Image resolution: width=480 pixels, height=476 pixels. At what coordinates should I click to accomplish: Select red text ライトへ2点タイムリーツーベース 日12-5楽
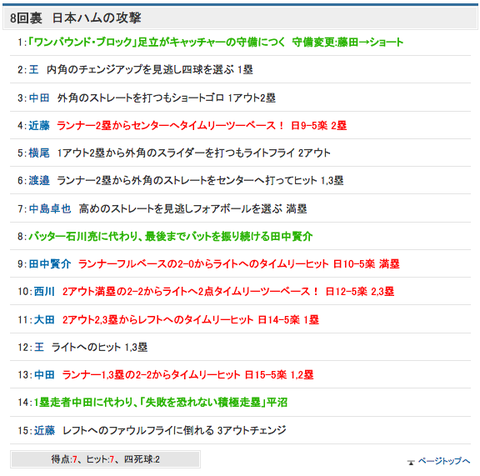(x=228, y=291)
